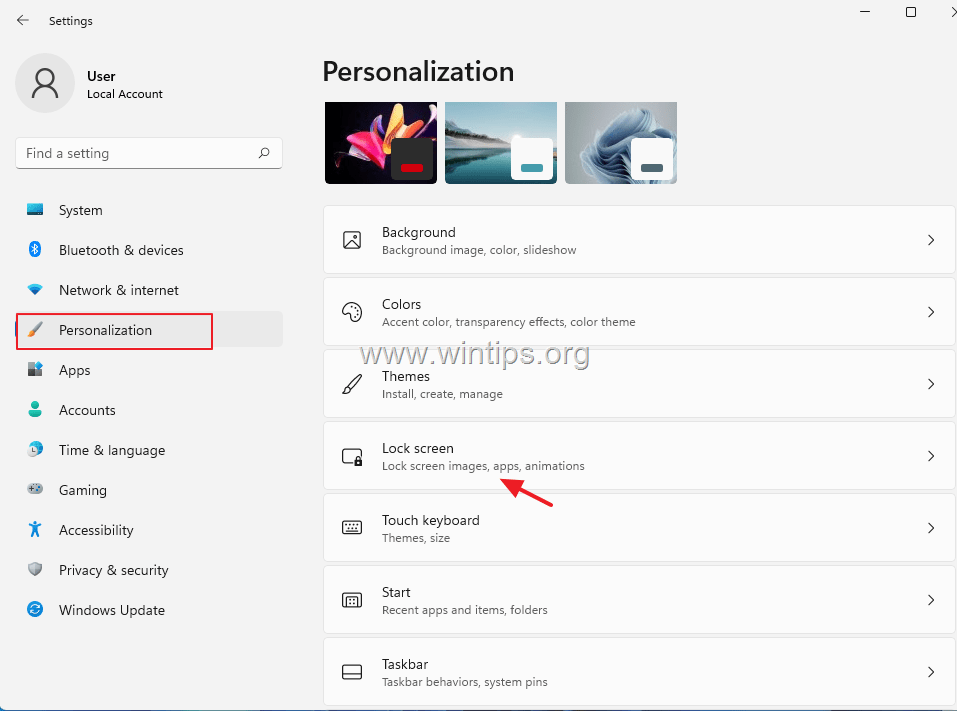Click the back arrow in Settings
The width and height of the screenshot is (957, 711).
pos(23,20)
